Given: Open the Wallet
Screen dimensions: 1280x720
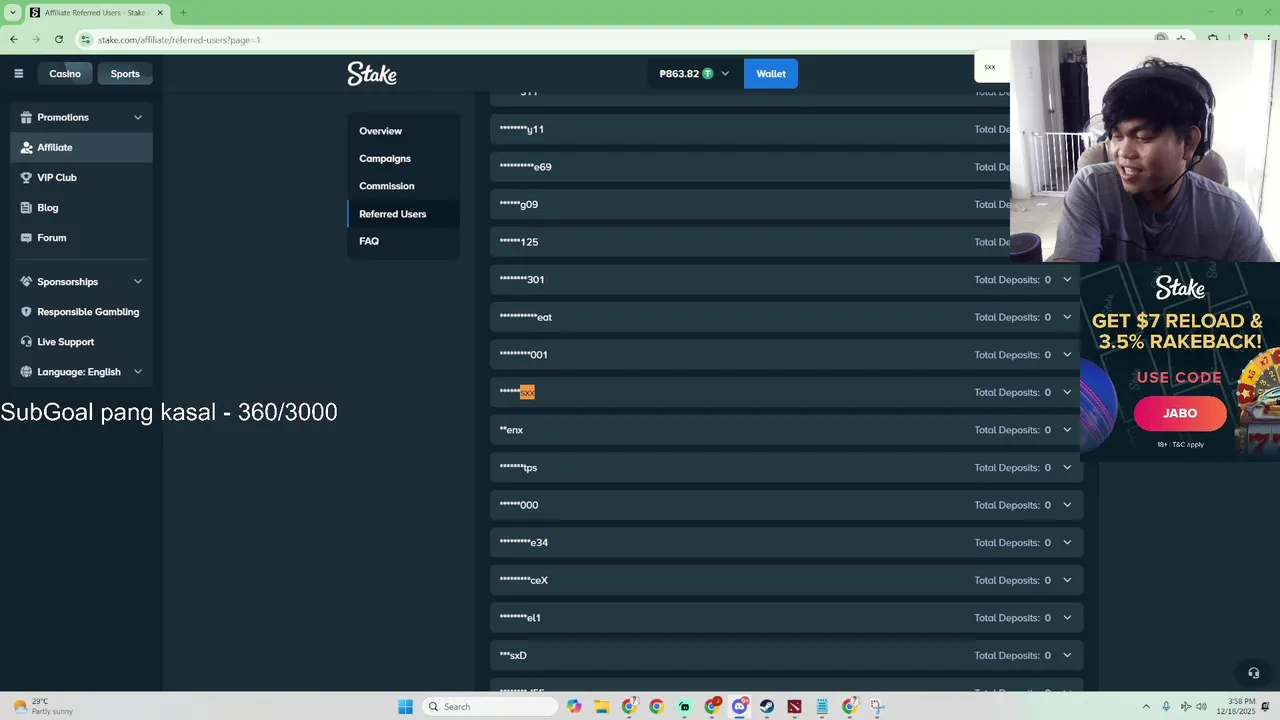Looking at the screenshot, I should tap(771, 74).
